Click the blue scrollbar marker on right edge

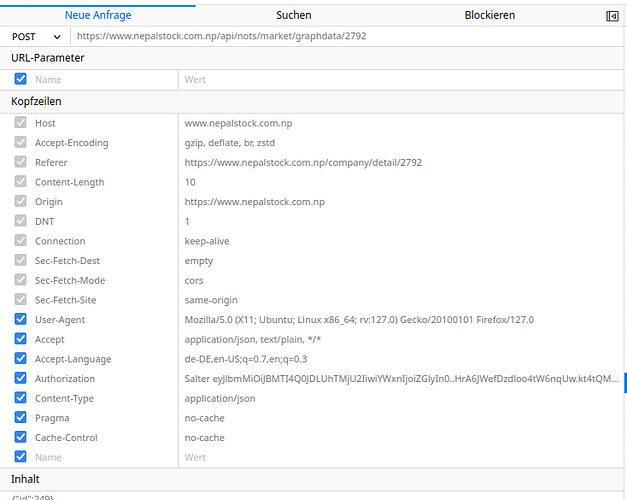624,381
